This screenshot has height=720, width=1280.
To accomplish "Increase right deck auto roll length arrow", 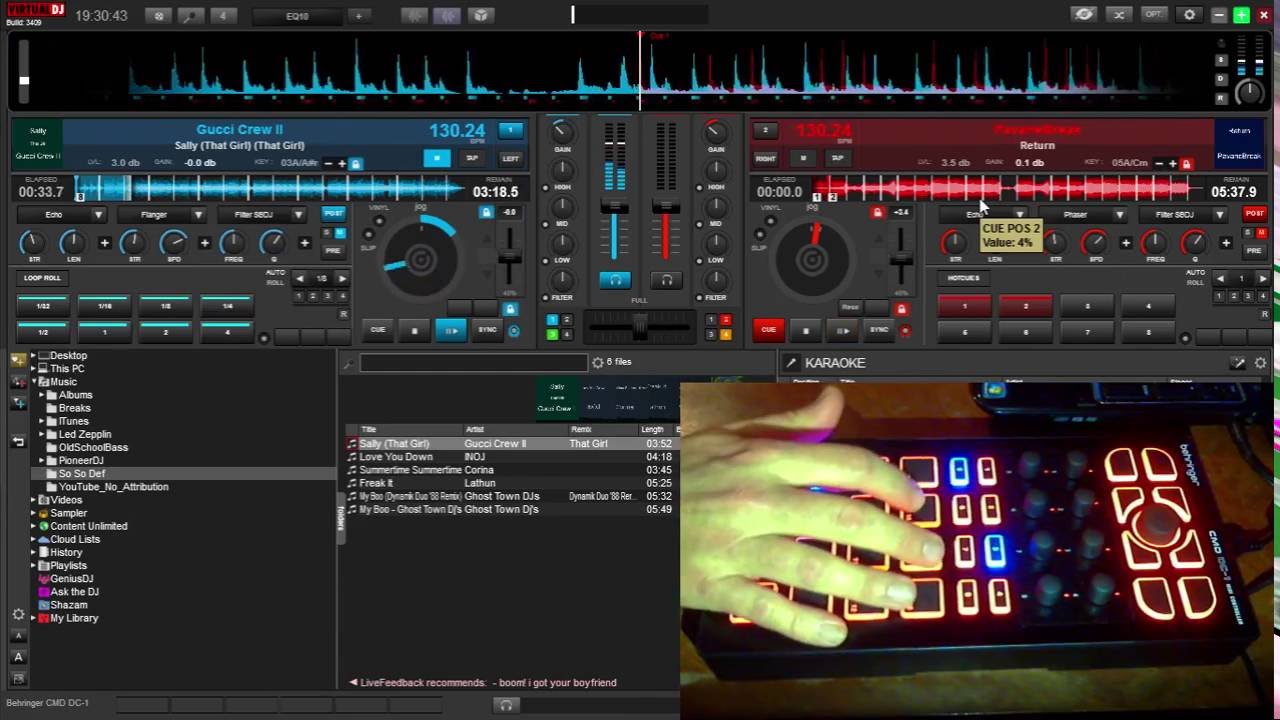I will [x=1263, y=279].
